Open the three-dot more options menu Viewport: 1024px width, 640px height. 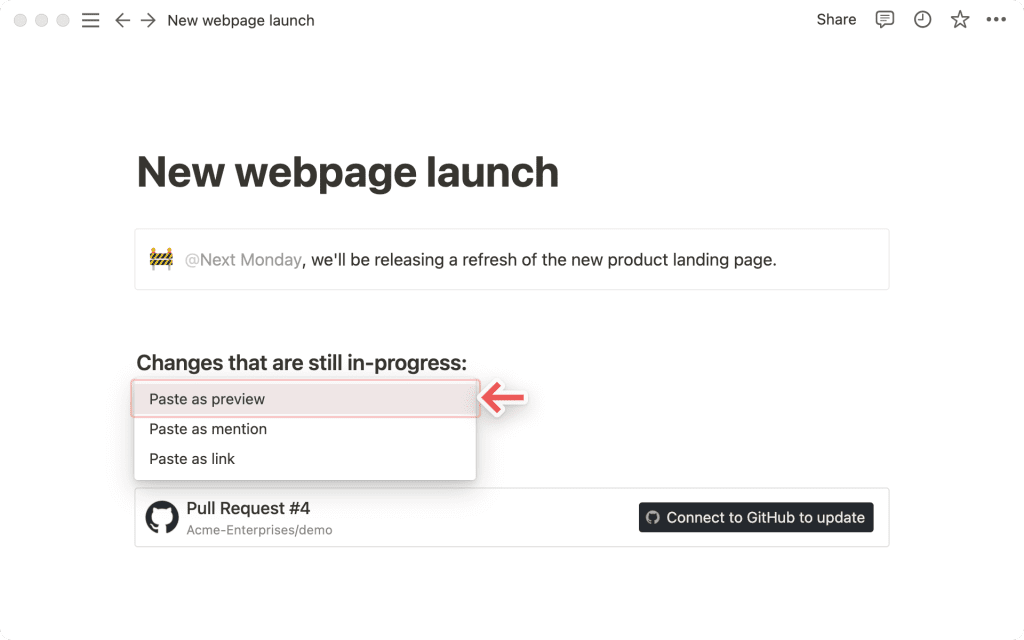(996, 20)
